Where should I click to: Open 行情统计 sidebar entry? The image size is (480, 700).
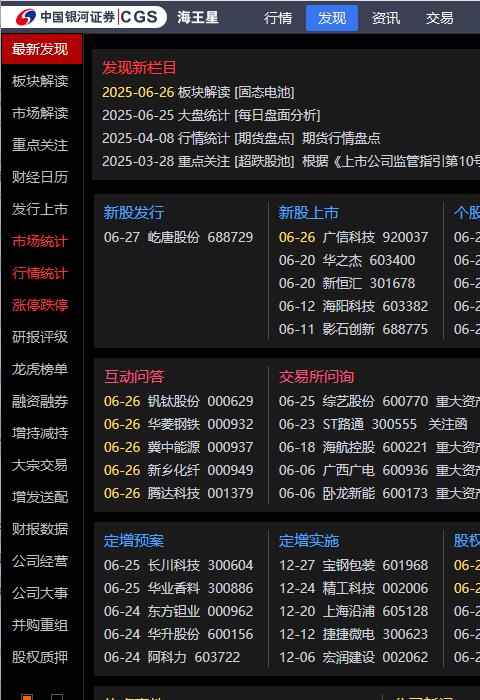tap(40, 273)
